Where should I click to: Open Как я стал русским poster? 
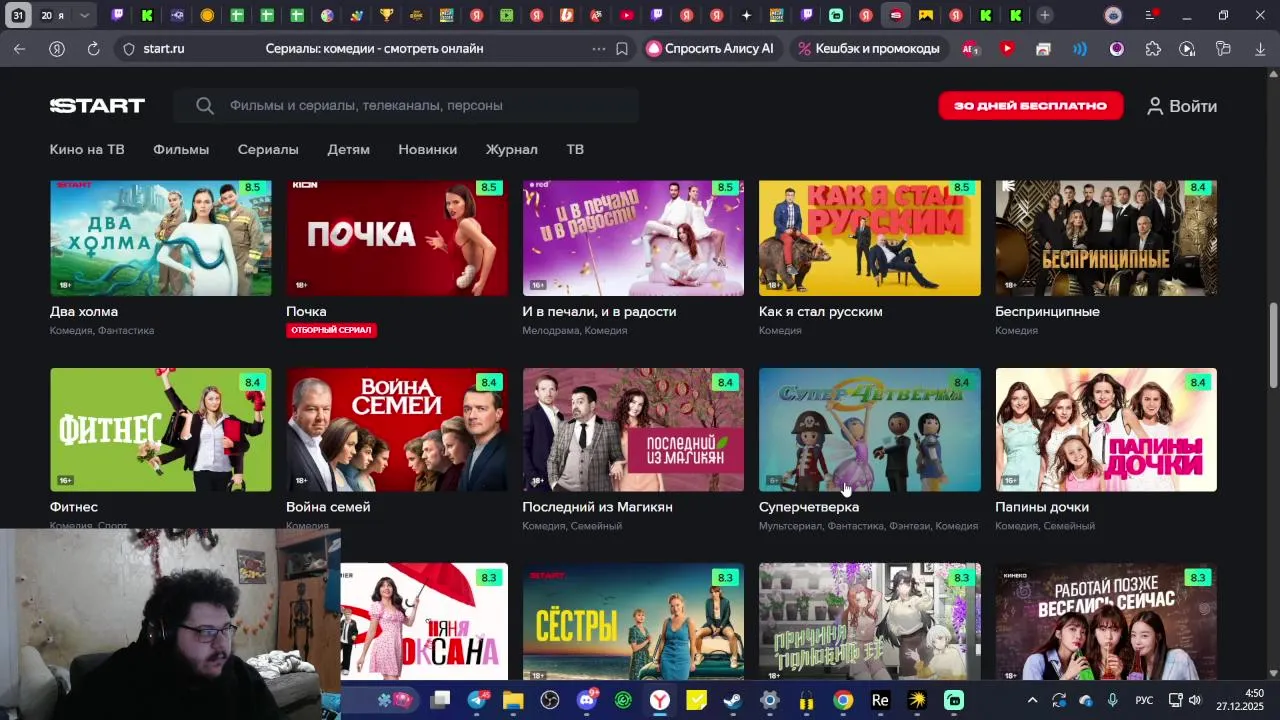pyautogui.click(x=870, y=238)
